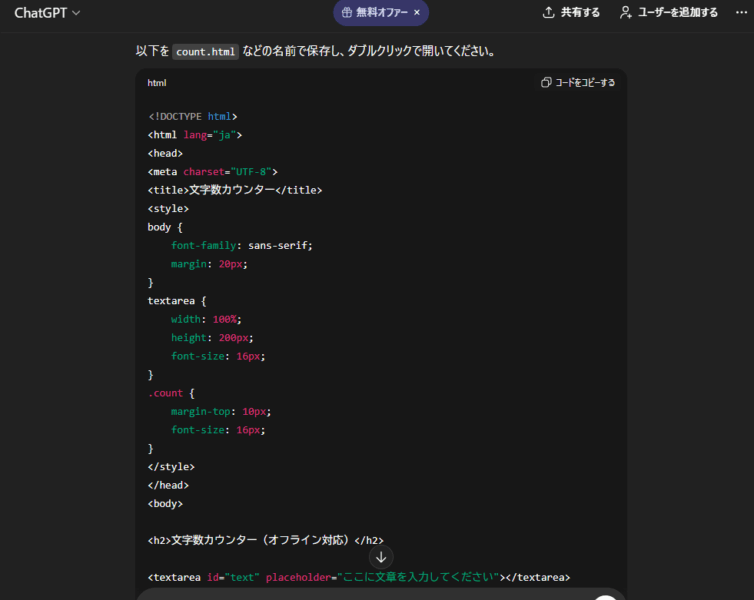The width and height of the screenshot is (754, 600).
Task: Click the message input box at the bottom
Action: 370,595
